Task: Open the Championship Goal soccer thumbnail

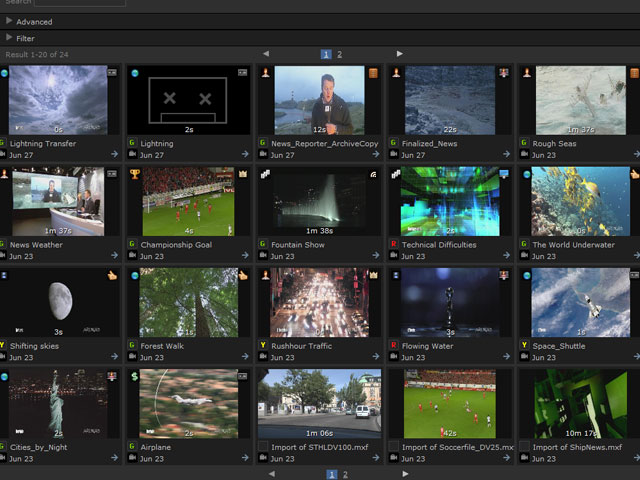Action: point(189,201)
